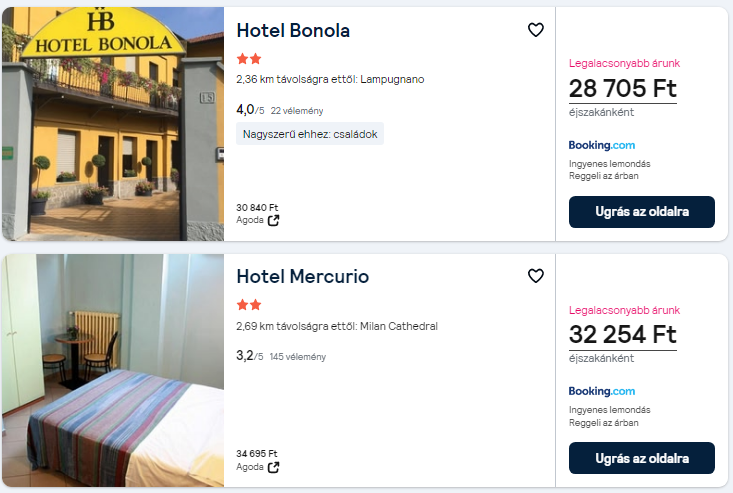
Task: Click the 28 705 Ft price
Action: coord(622,88)
